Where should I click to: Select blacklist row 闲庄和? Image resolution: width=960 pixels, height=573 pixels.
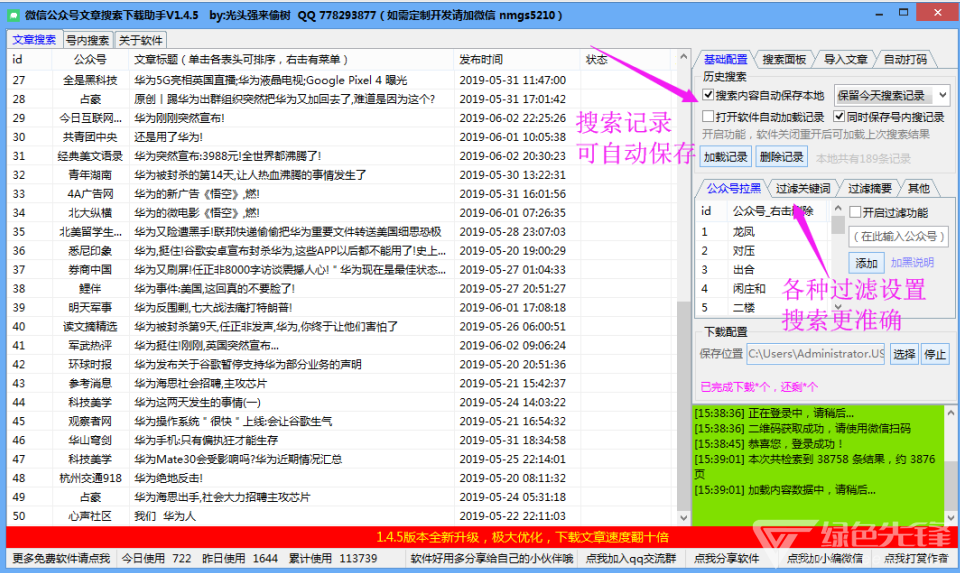pyautogui.click(x=763, y=289)
